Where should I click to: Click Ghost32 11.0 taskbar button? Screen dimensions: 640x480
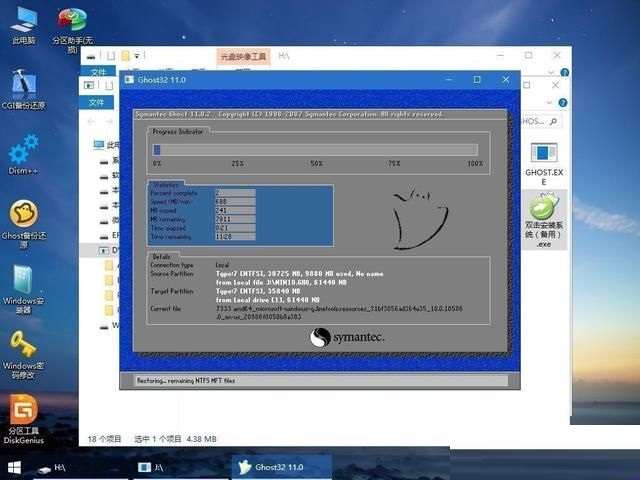pyautogui.click(x=282, y=467)
